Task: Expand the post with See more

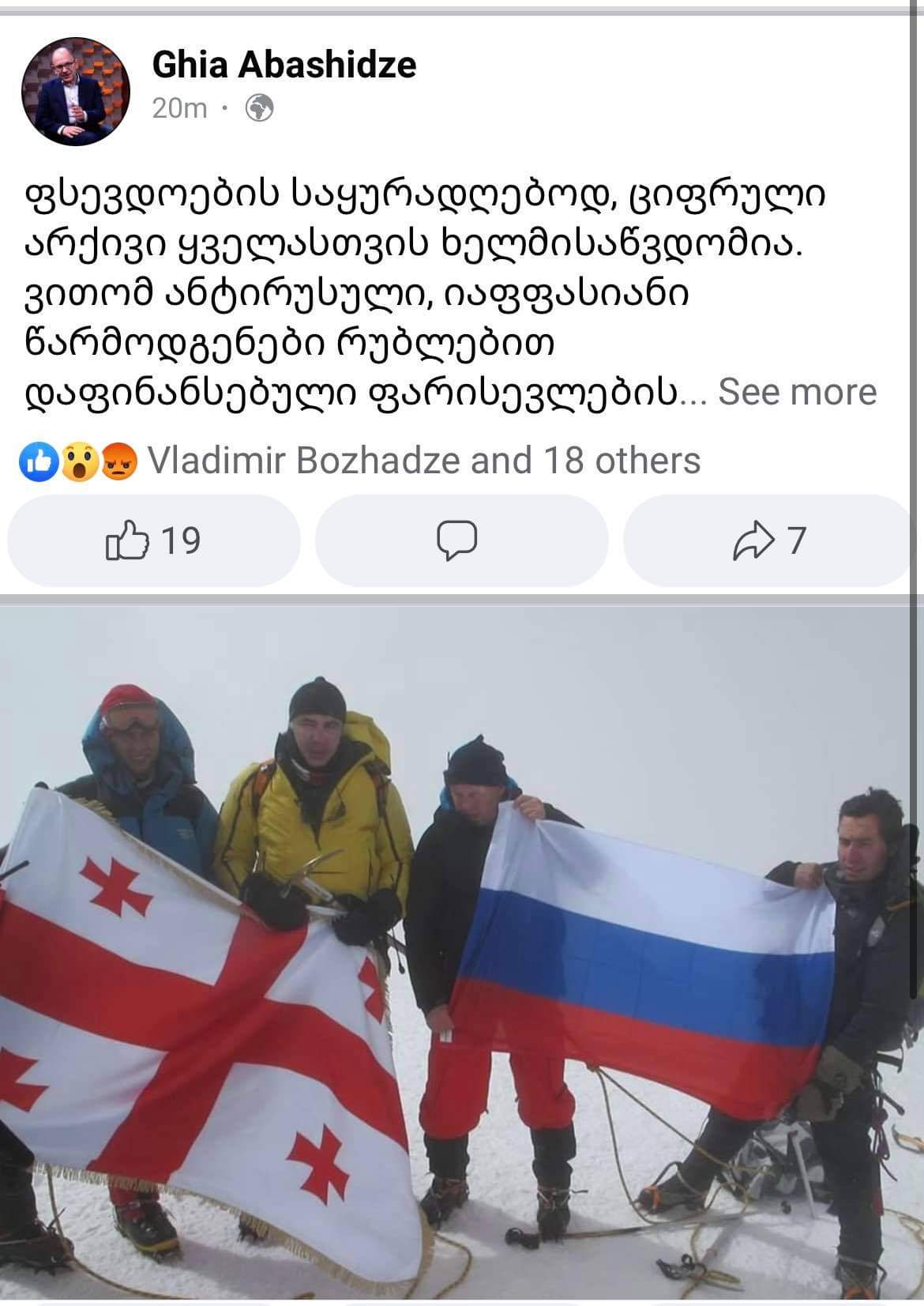Action: tap(797, 391)
